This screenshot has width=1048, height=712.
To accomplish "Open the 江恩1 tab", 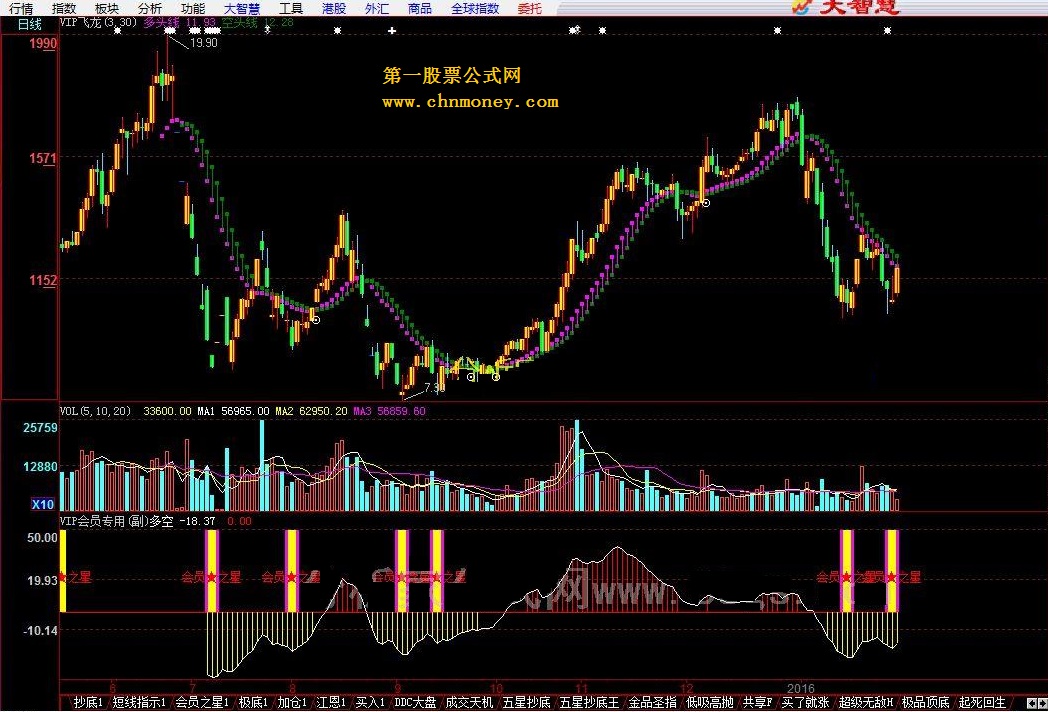I will (x=331, y=703).
